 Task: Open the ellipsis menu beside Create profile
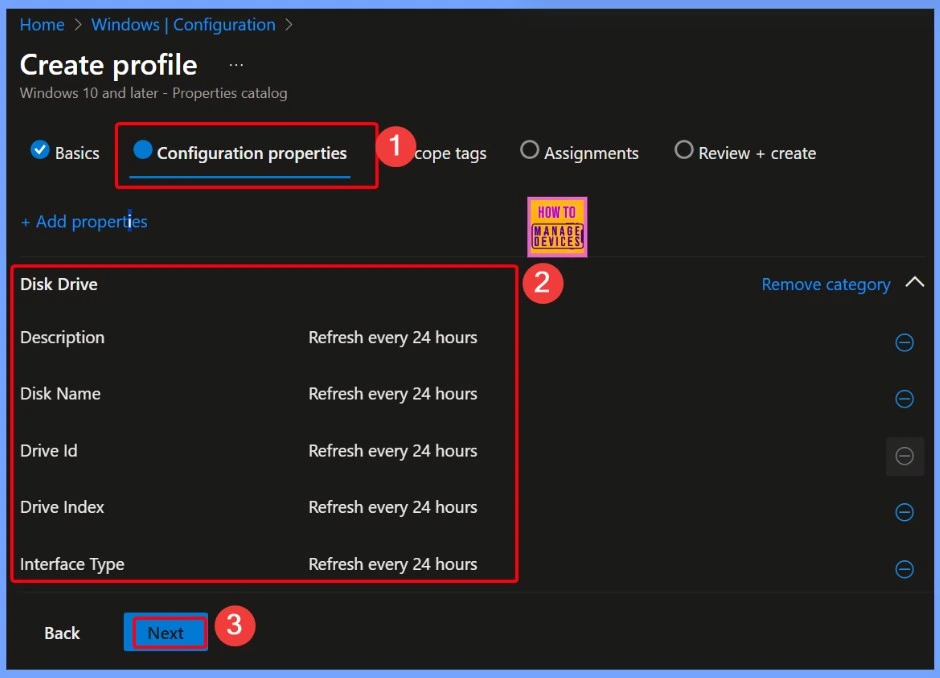tap(236, 65)
